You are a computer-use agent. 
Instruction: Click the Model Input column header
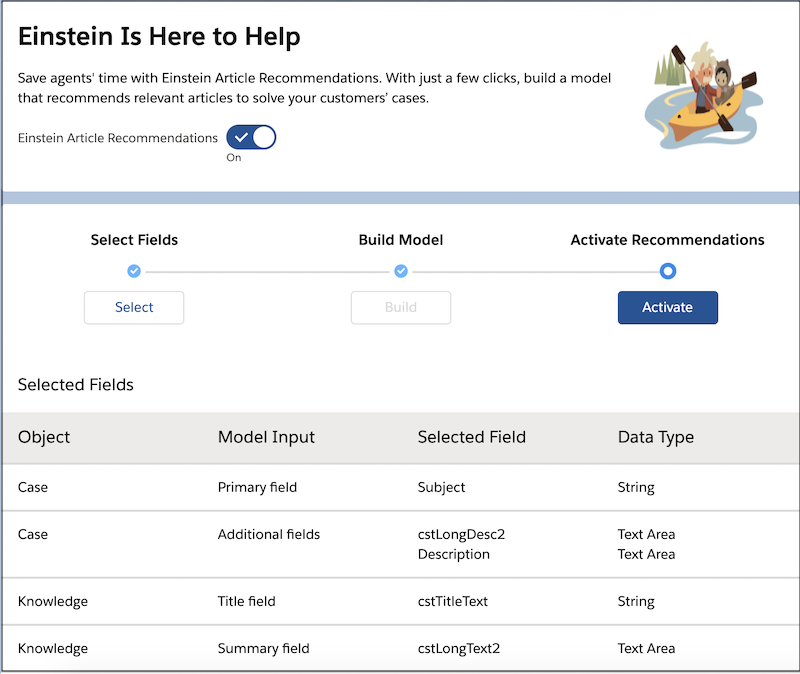point(266,437)
